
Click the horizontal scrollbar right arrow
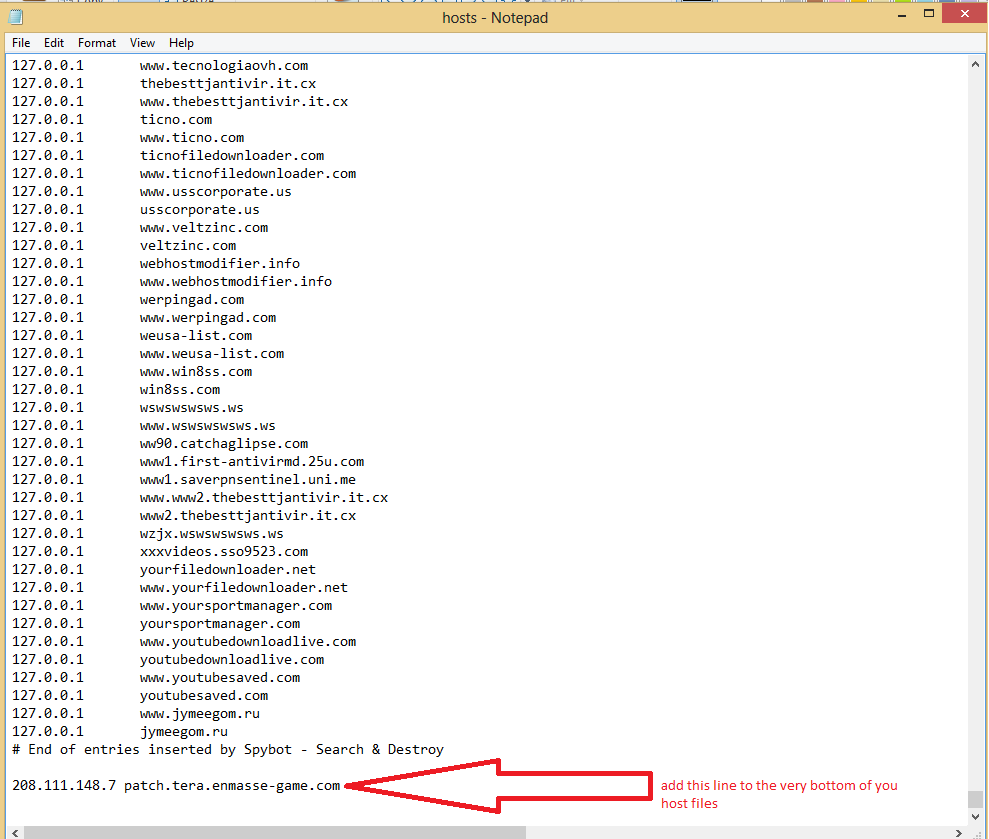(x=959, y=833)
